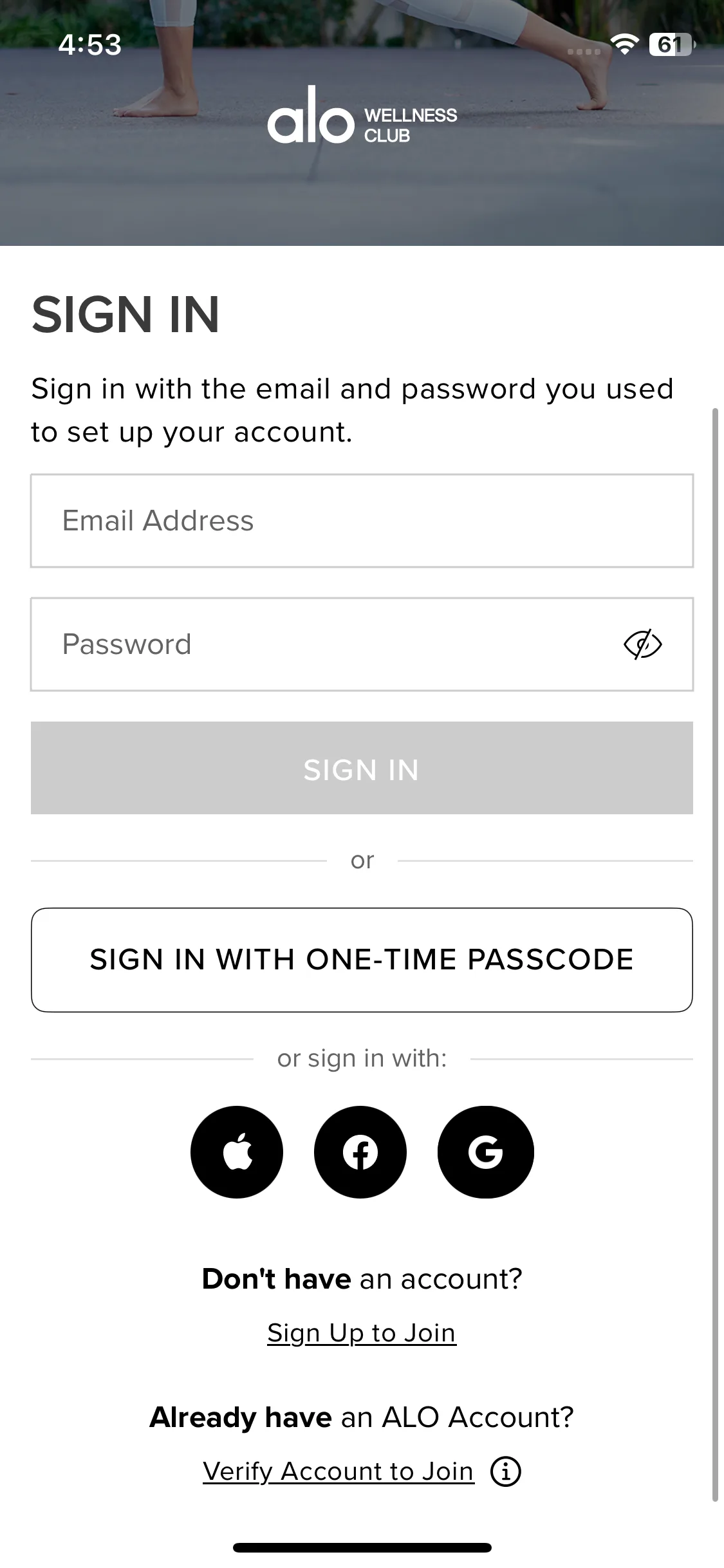Viewport: 724px width, 1568px height.
Task: Tap the battery level indicator
Action: coord(671,44)
